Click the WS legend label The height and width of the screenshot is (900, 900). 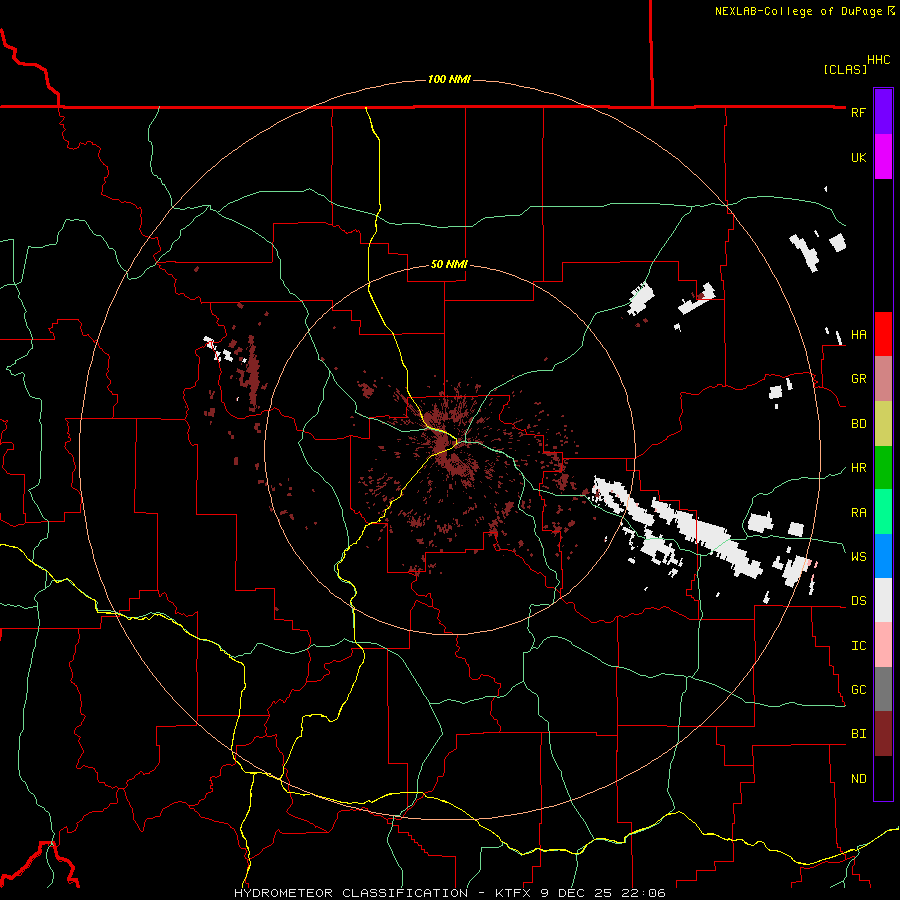click(x=858, y=557)
